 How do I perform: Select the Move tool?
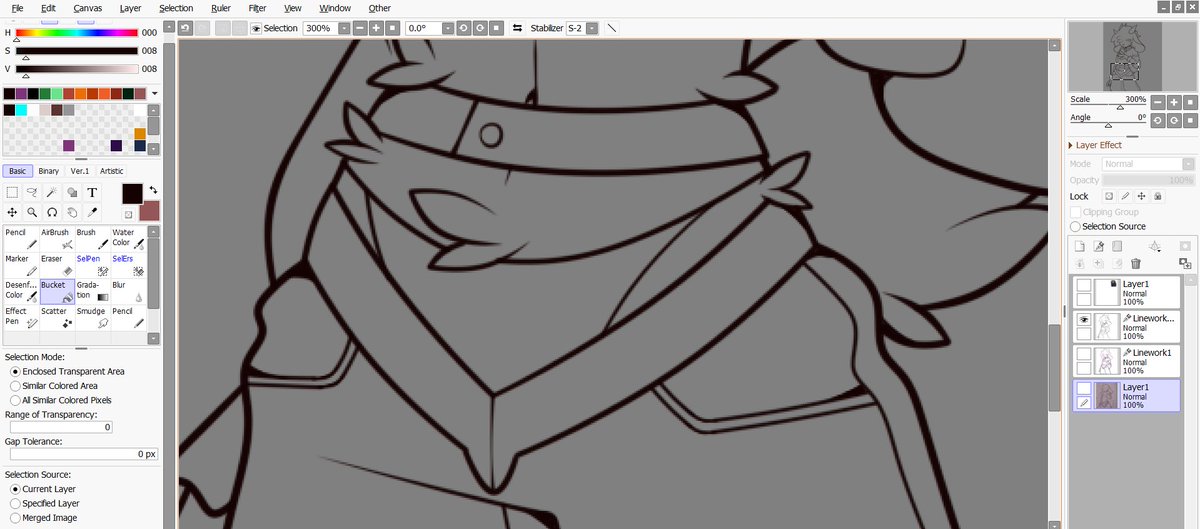[x=12, y=212]
